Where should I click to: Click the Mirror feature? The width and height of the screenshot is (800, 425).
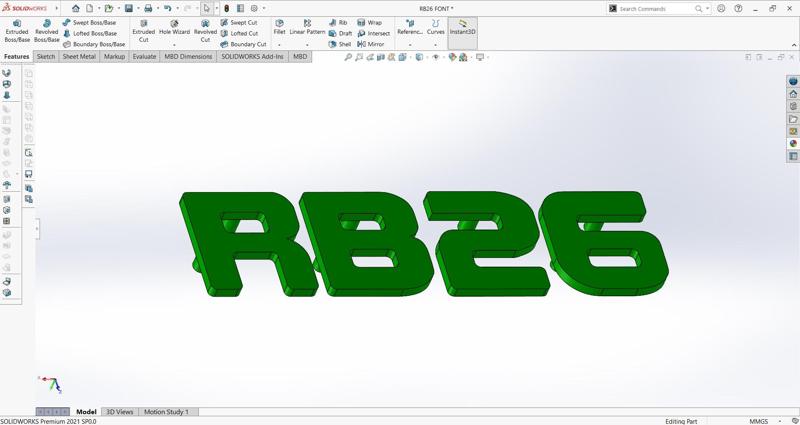(371, 44)
